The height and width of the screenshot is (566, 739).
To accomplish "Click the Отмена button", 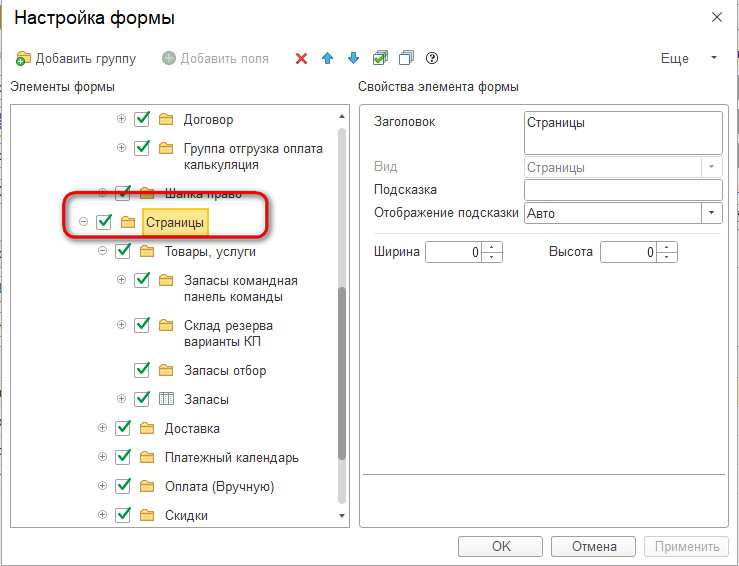I will point(593,546).
